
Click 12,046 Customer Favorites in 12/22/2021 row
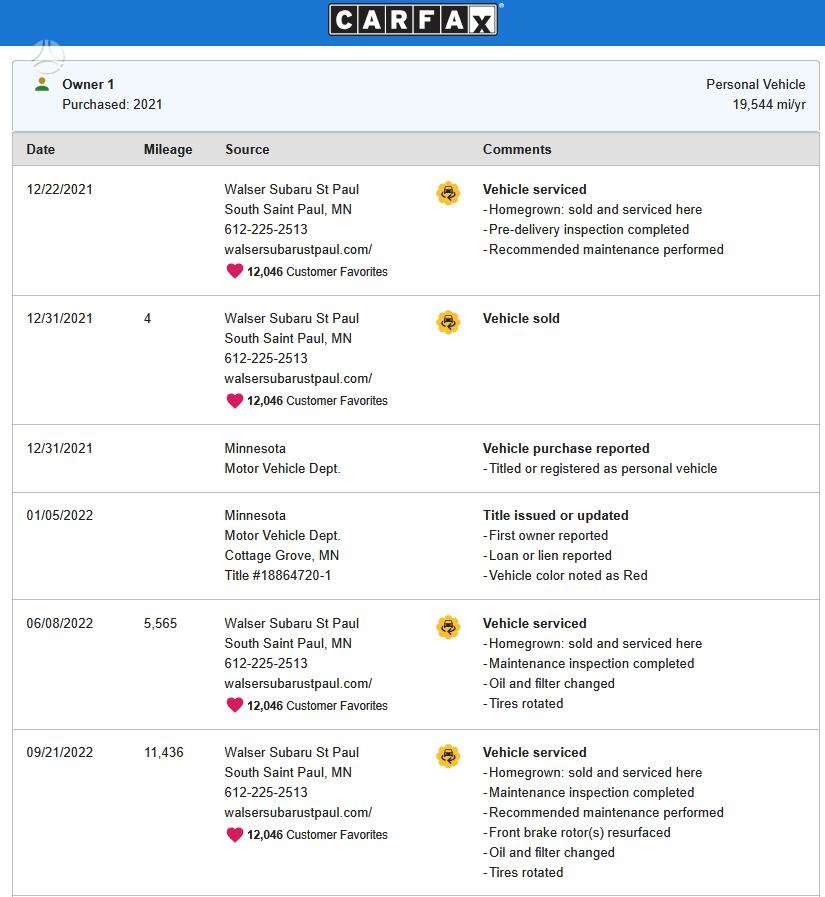tap(317, 272)
